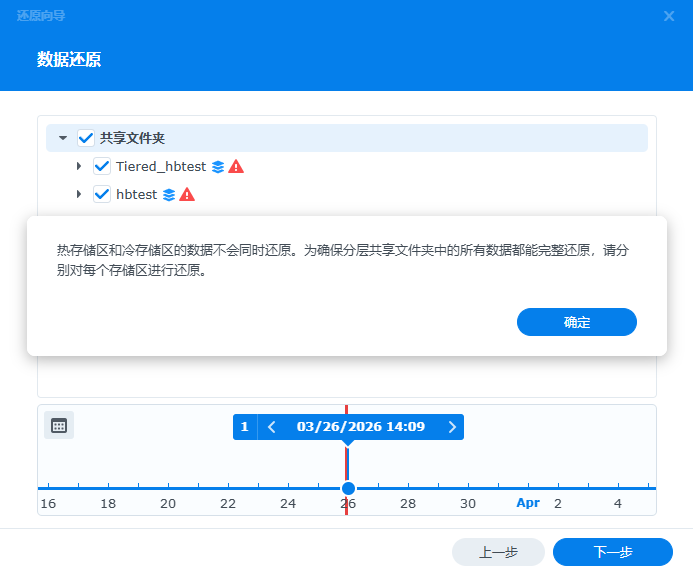Image resolution: width=693 pixels, height=575 pixels.
Task: Collapse the 共享文件夹 tree node
Action: coord(63,138)
